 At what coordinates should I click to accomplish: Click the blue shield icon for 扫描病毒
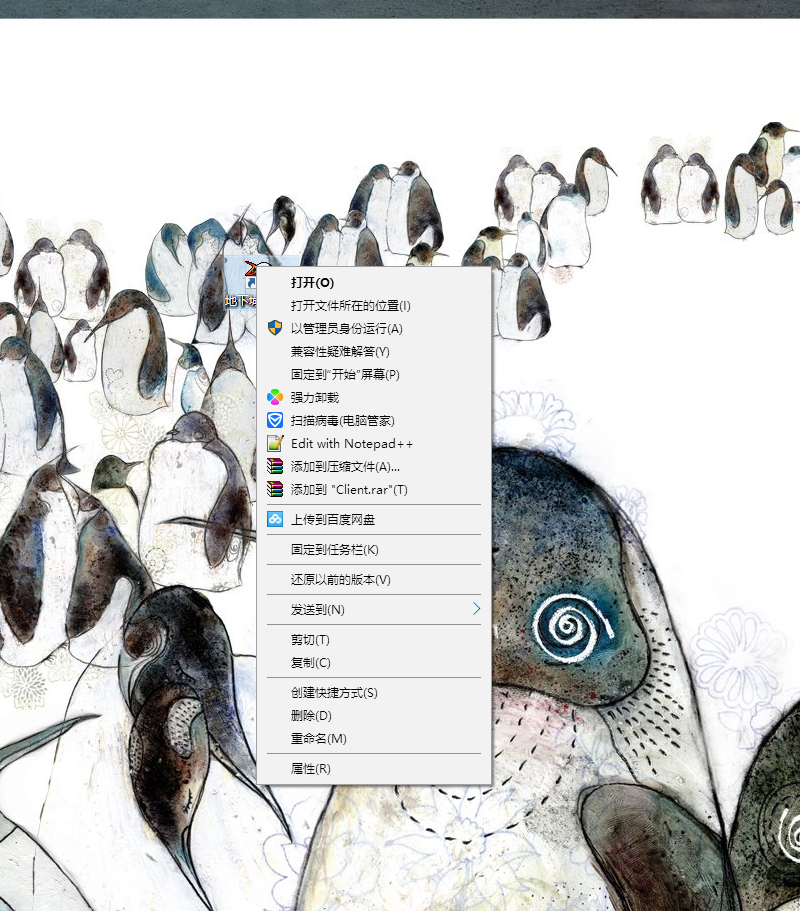(x=275, y=420)
